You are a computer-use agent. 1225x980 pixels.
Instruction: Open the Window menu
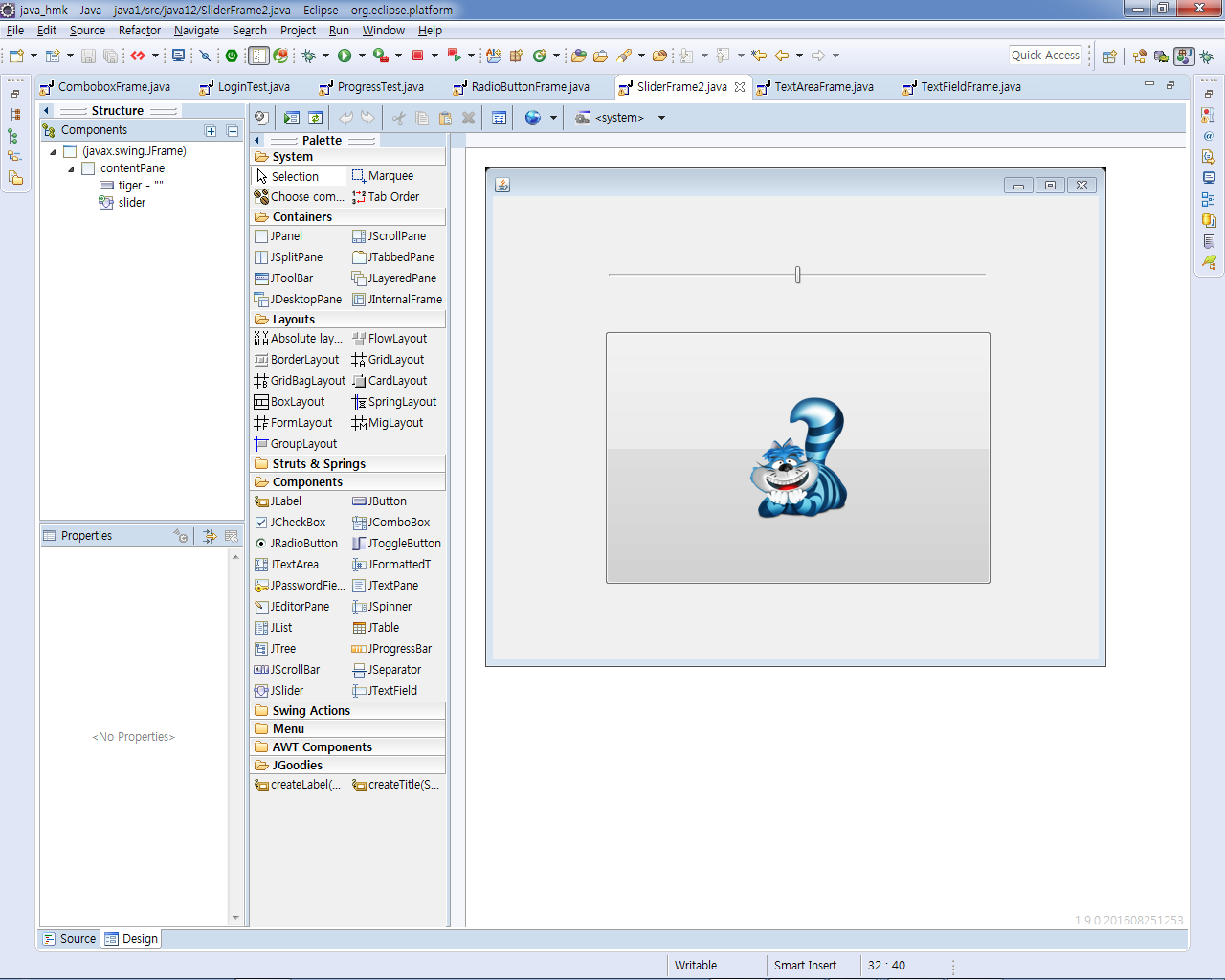383,31
